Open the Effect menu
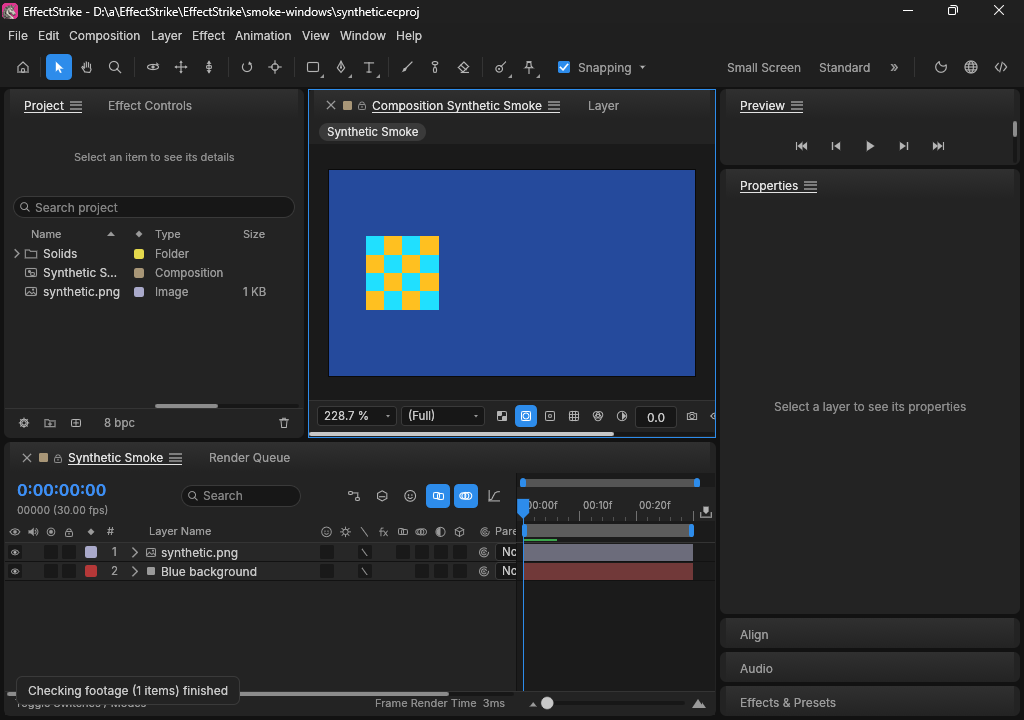The width and height of the screenshot is (1024, 720). coord(208,36)
